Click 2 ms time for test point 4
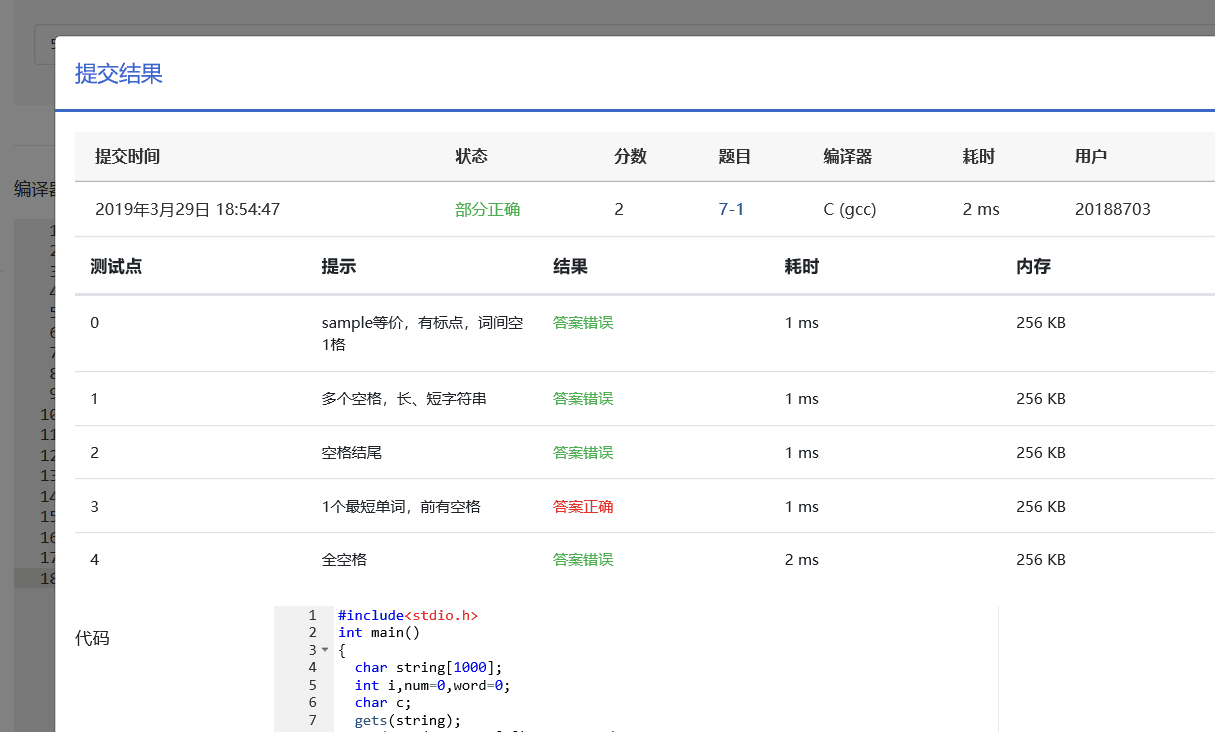This screenshot has height=732, width=1215. pyautogui.click(x=802, y=560)
